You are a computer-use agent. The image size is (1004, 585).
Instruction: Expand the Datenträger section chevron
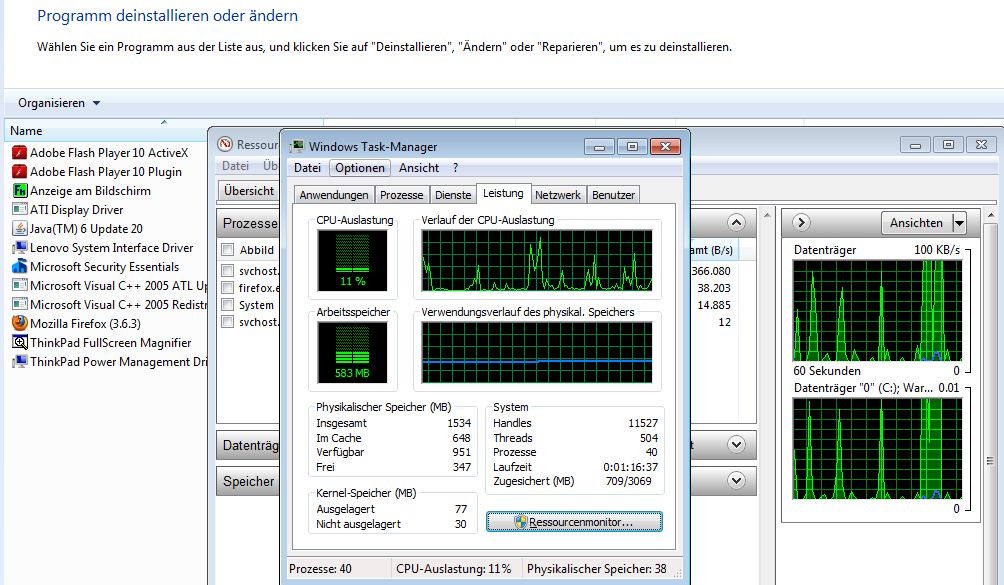point(736,445)
